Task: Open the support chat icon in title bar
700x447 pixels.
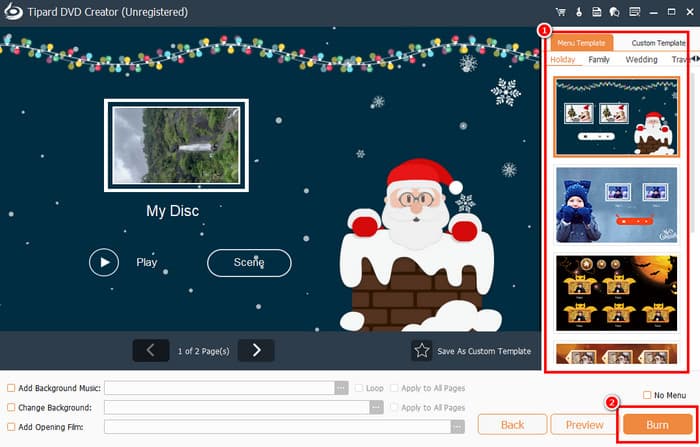Action: tap(613, 12)
